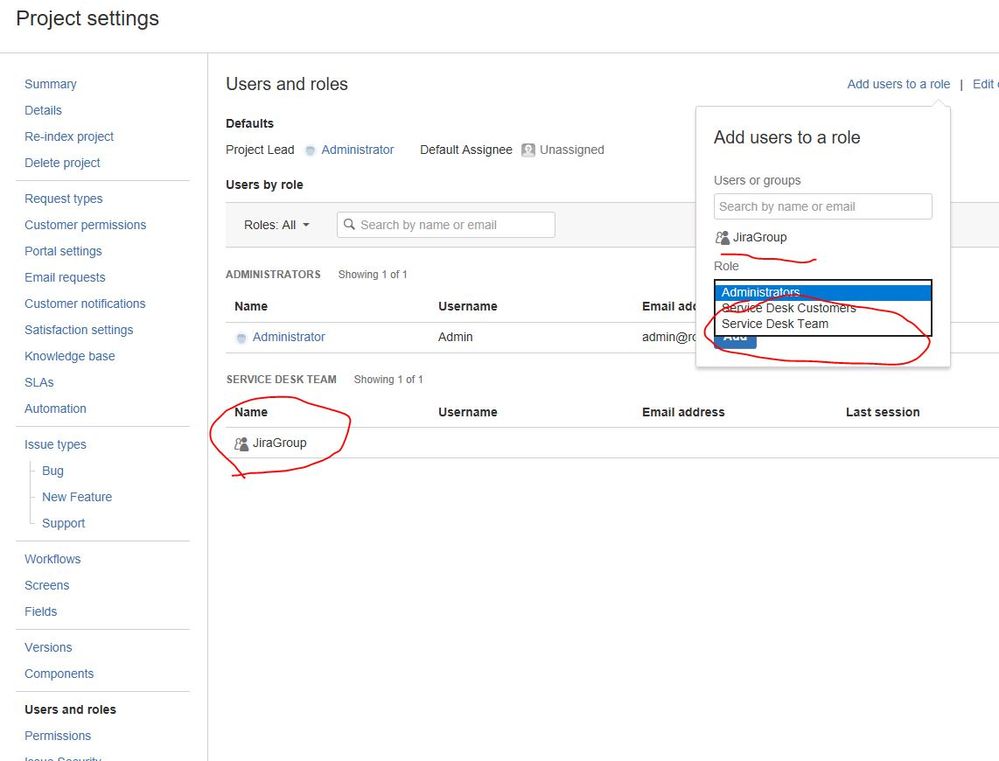Click the selected JiraGroup in the popup

759,237
